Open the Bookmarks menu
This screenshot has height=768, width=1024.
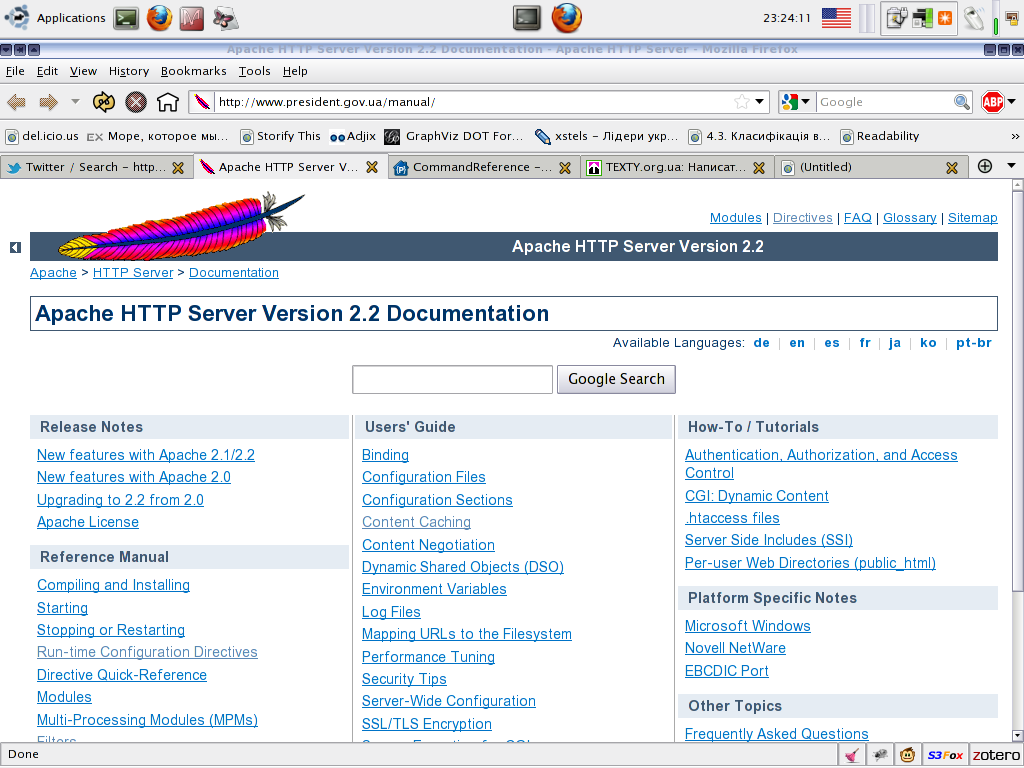click(x=193, y=71)
